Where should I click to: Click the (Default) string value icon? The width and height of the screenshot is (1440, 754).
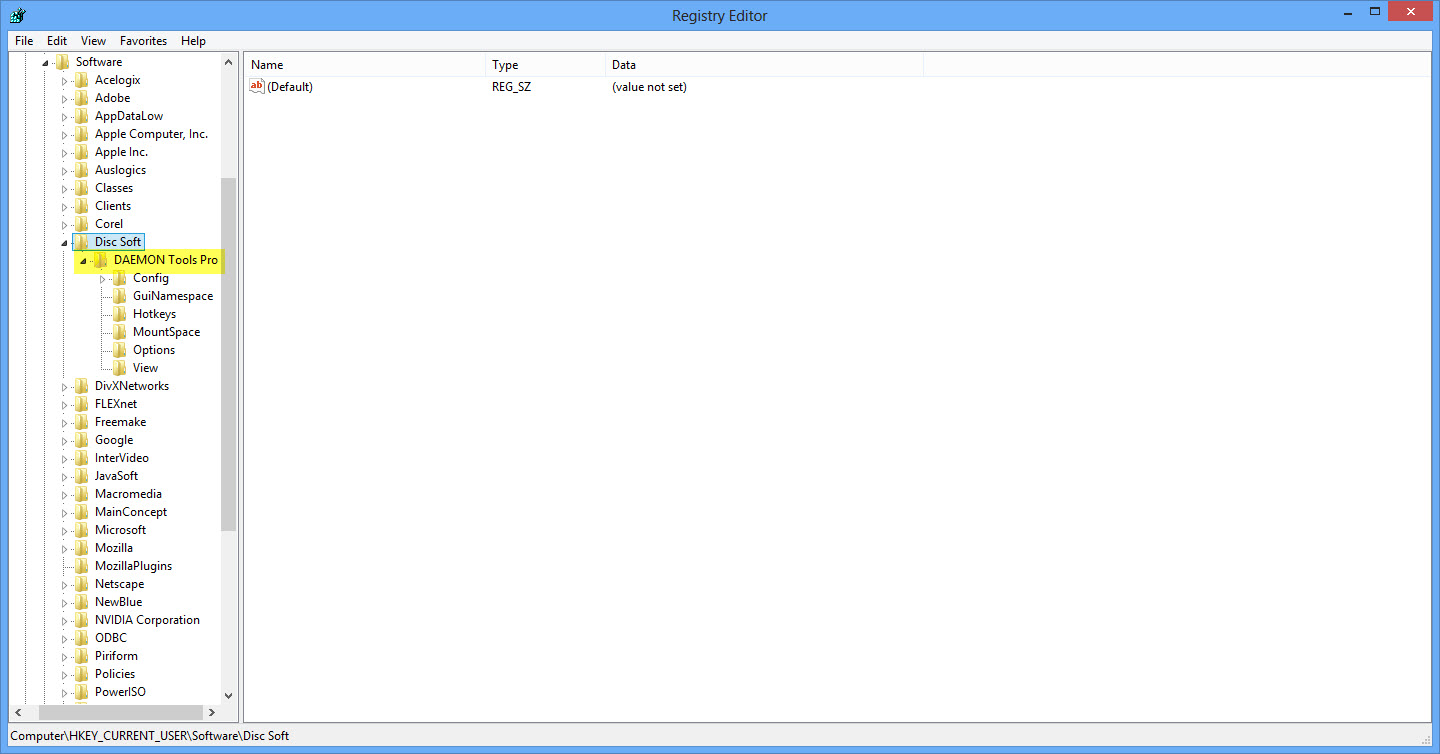[x=256, y=87]
